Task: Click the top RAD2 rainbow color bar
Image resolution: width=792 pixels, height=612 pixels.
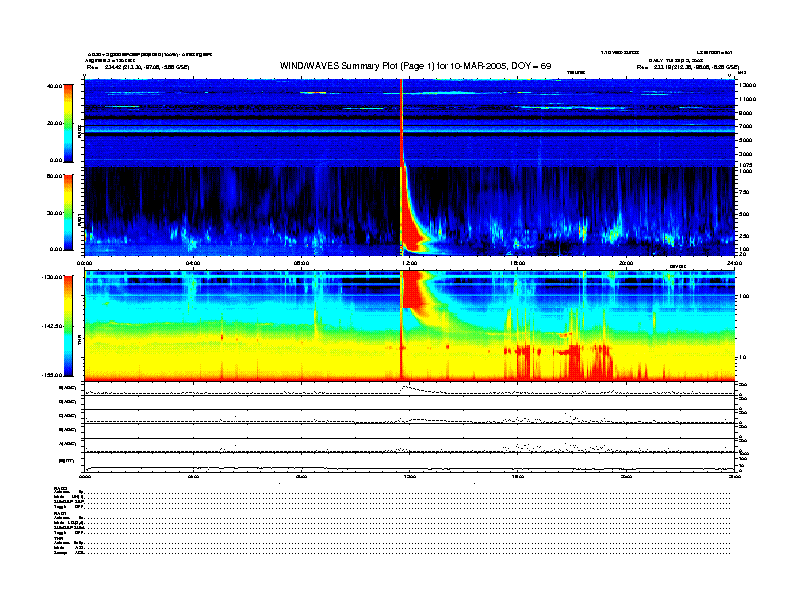Action: 68,123
